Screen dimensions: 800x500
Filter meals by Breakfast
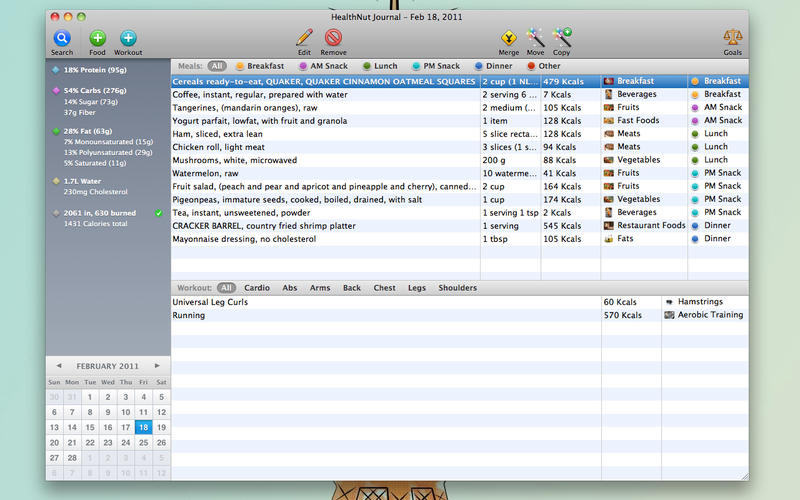pos(260,66)
